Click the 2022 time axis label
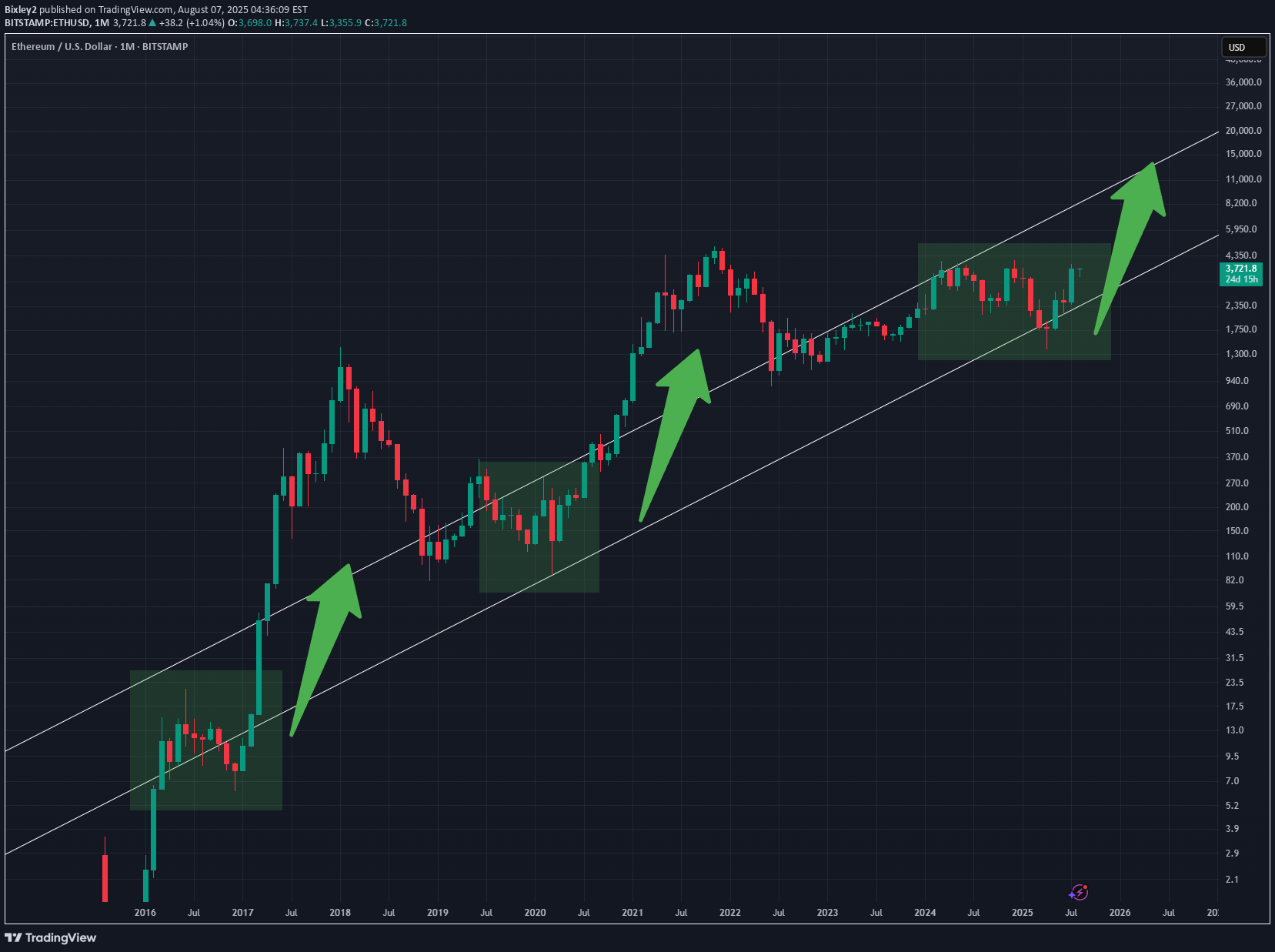The height and width of the screenshot is (952, 1275). [730, 913]
